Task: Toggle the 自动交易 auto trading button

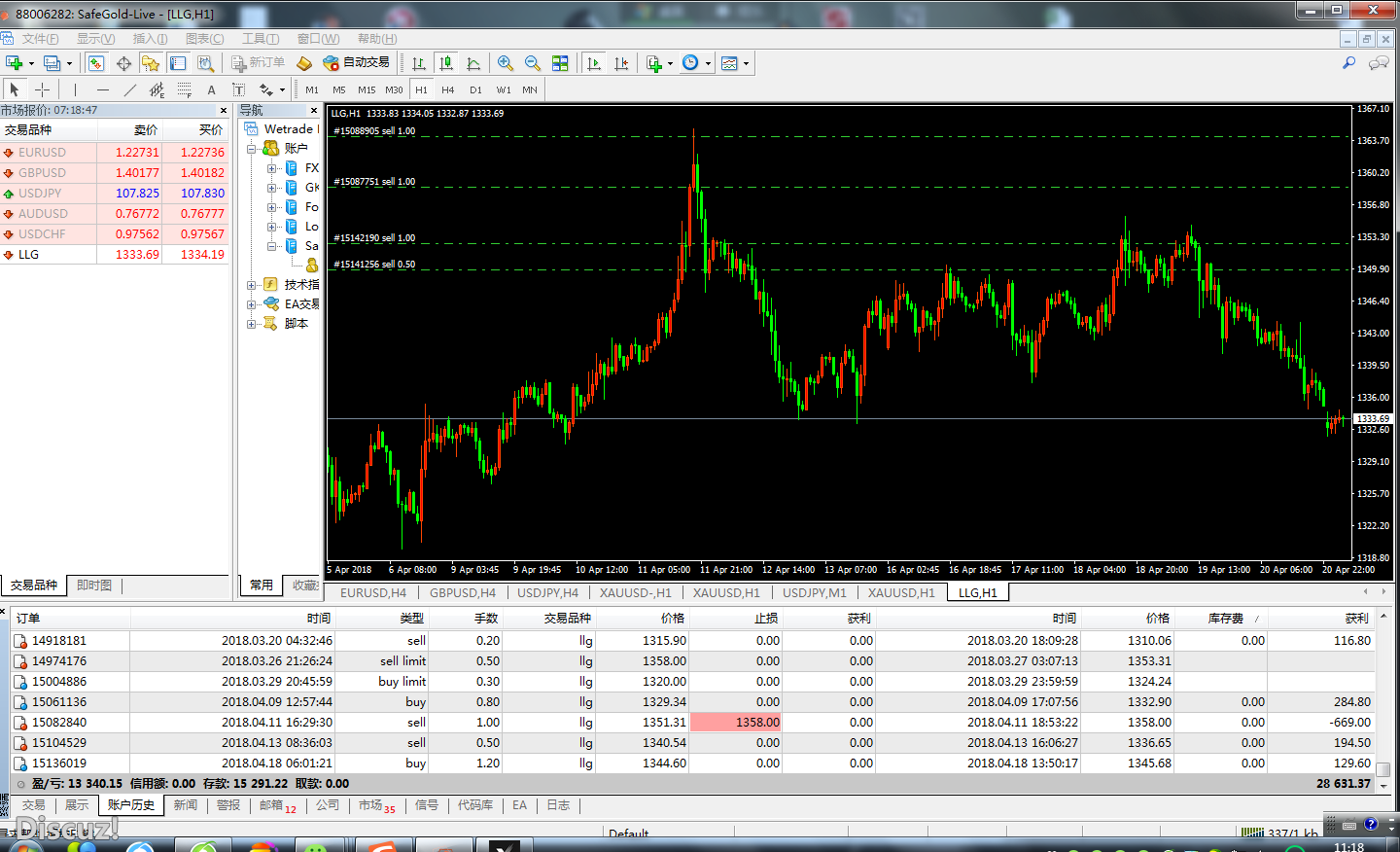Action: click(x=356, y=63)
